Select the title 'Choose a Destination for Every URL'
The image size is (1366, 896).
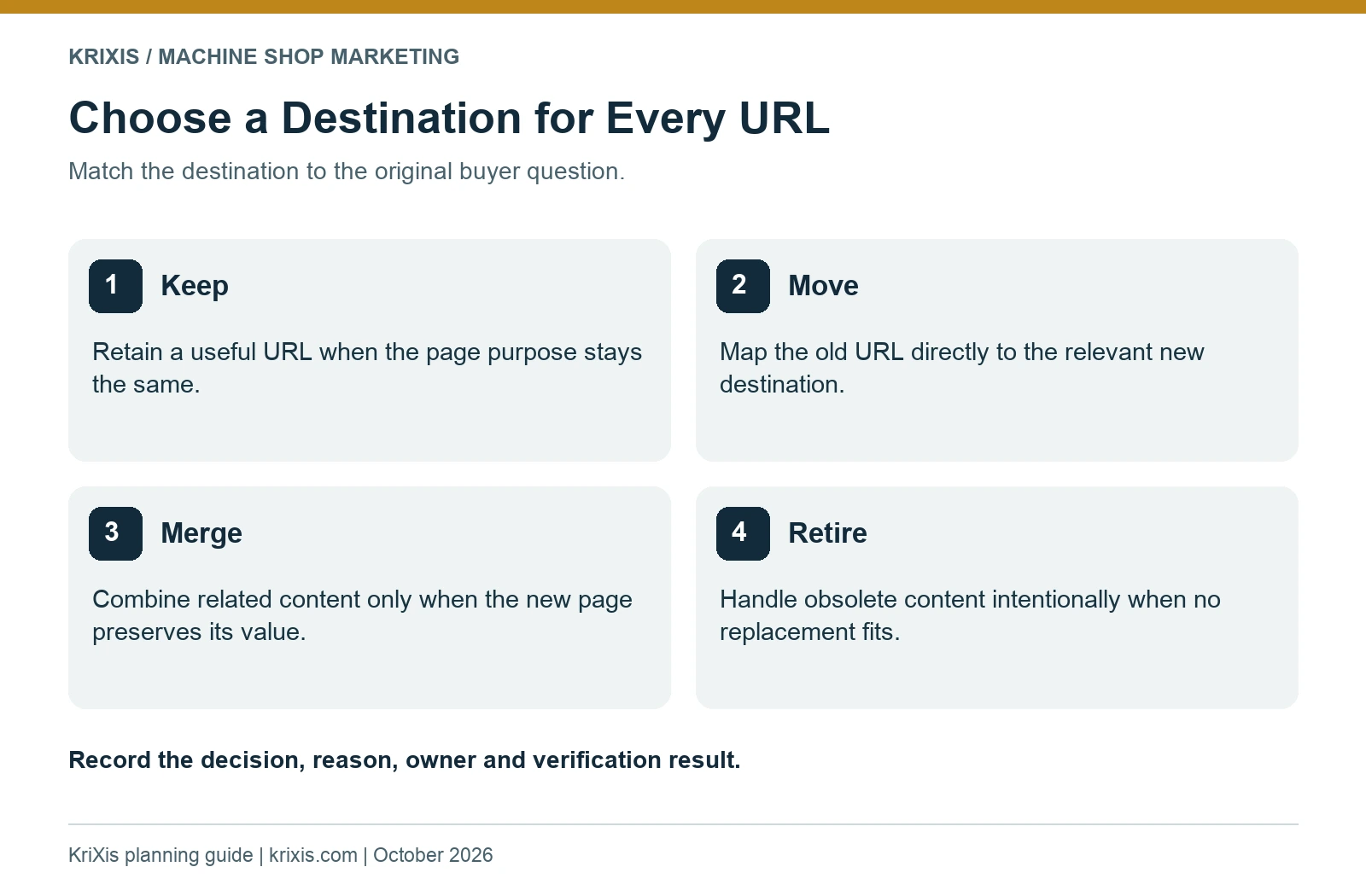pos(449,118)
